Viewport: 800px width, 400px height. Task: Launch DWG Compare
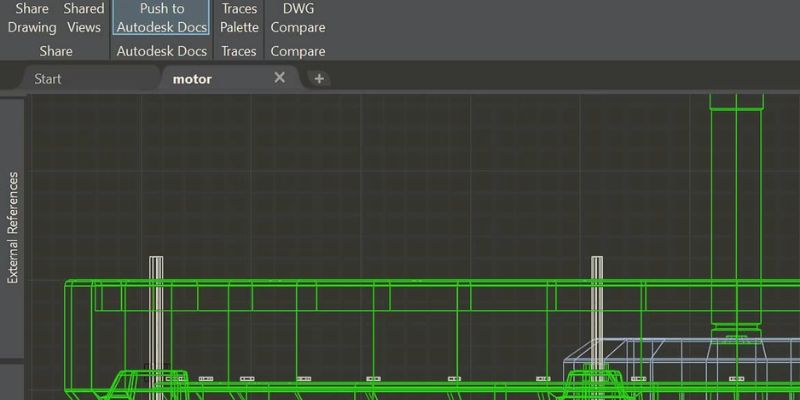[x=298, y=18]
